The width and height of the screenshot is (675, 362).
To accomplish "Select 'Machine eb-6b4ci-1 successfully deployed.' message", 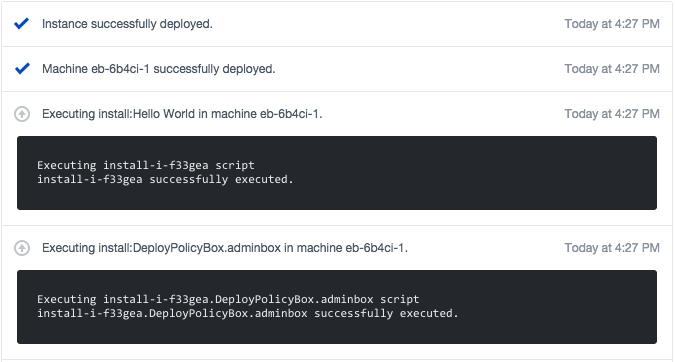I will click(158, 69).
